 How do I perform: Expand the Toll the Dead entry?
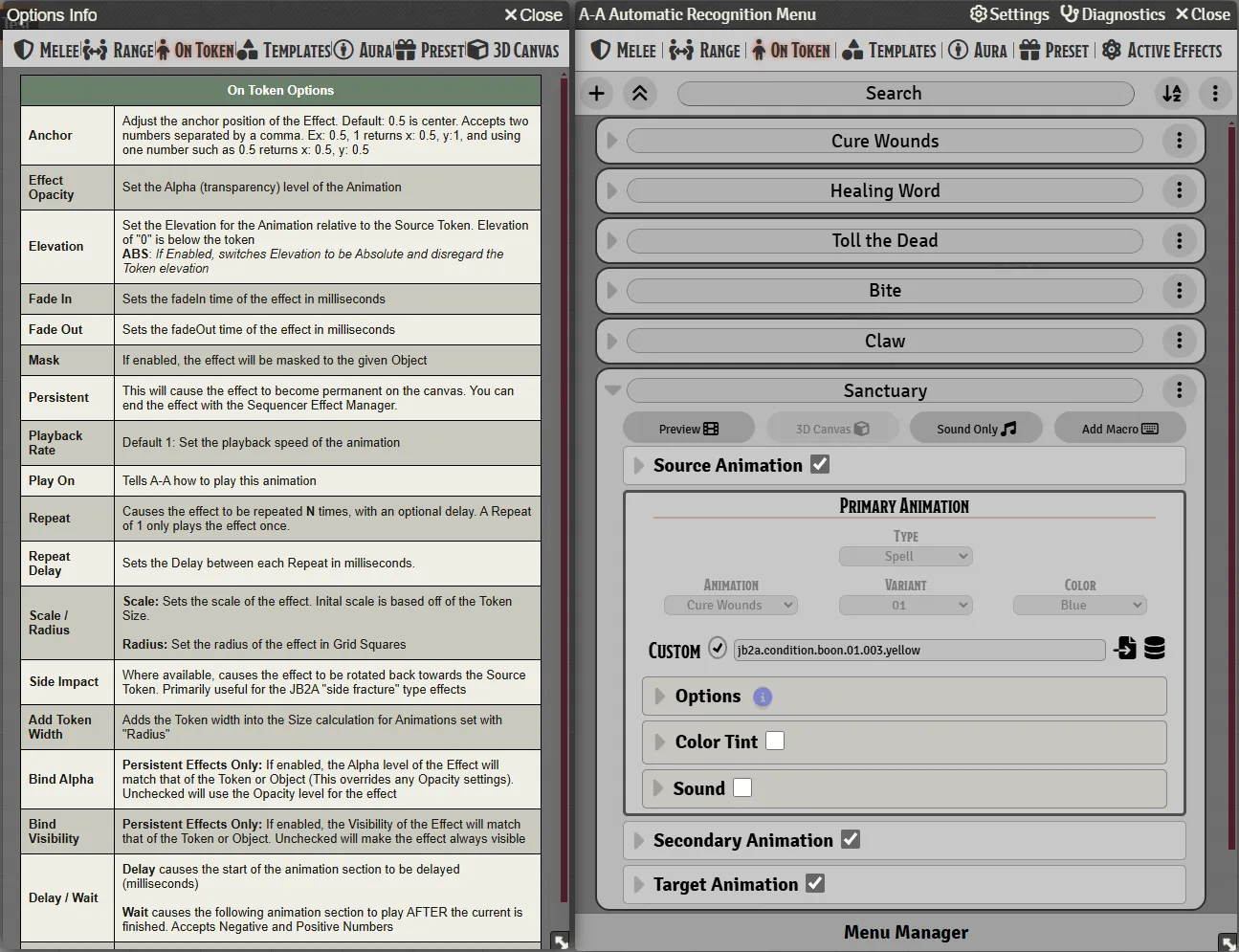612,240
